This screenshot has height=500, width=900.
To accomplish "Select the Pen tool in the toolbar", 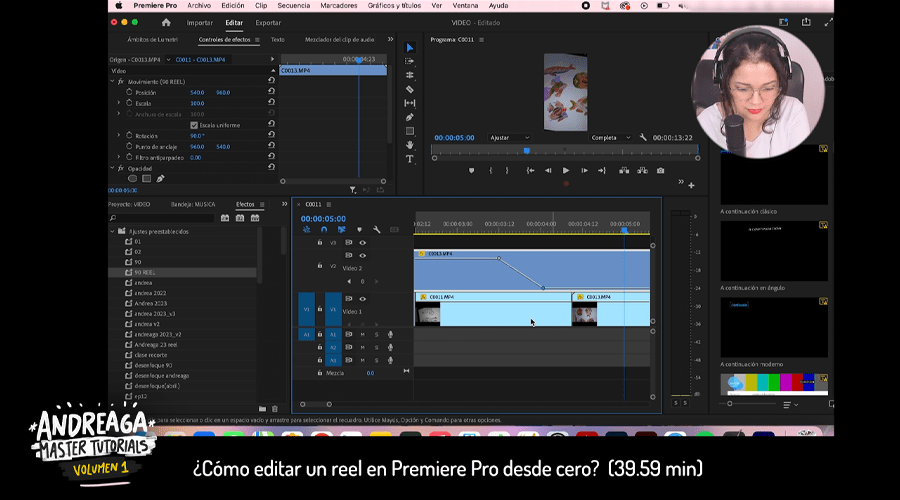I will click(x=410, y=117).
